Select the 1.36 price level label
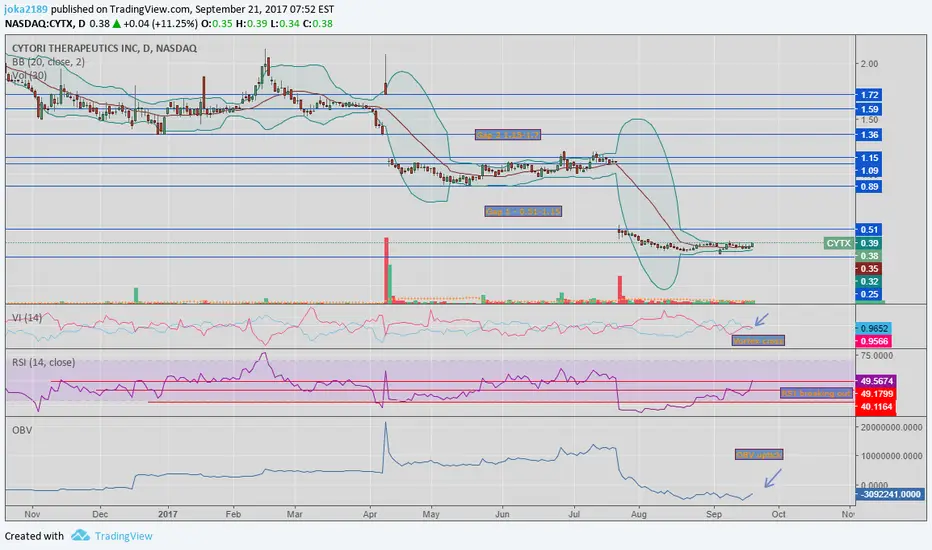Viewport: 932px width, 550px height. (869, 135)
